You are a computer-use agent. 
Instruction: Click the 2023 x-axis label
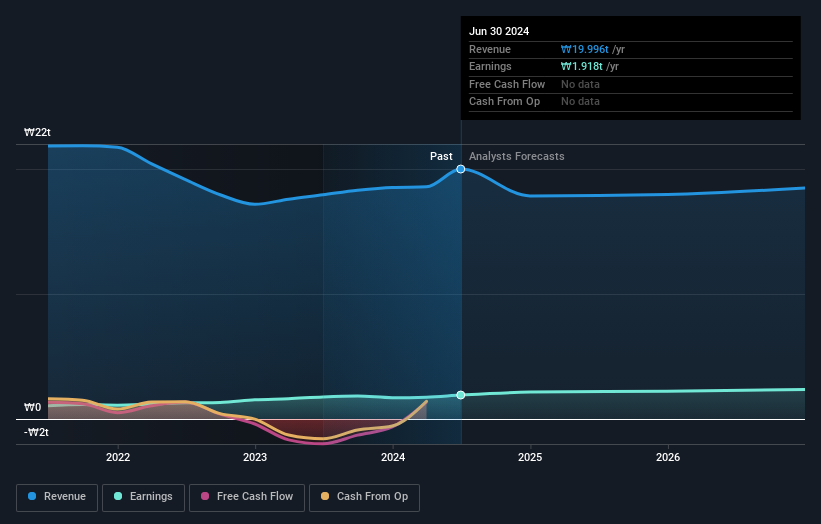(255, 457)
